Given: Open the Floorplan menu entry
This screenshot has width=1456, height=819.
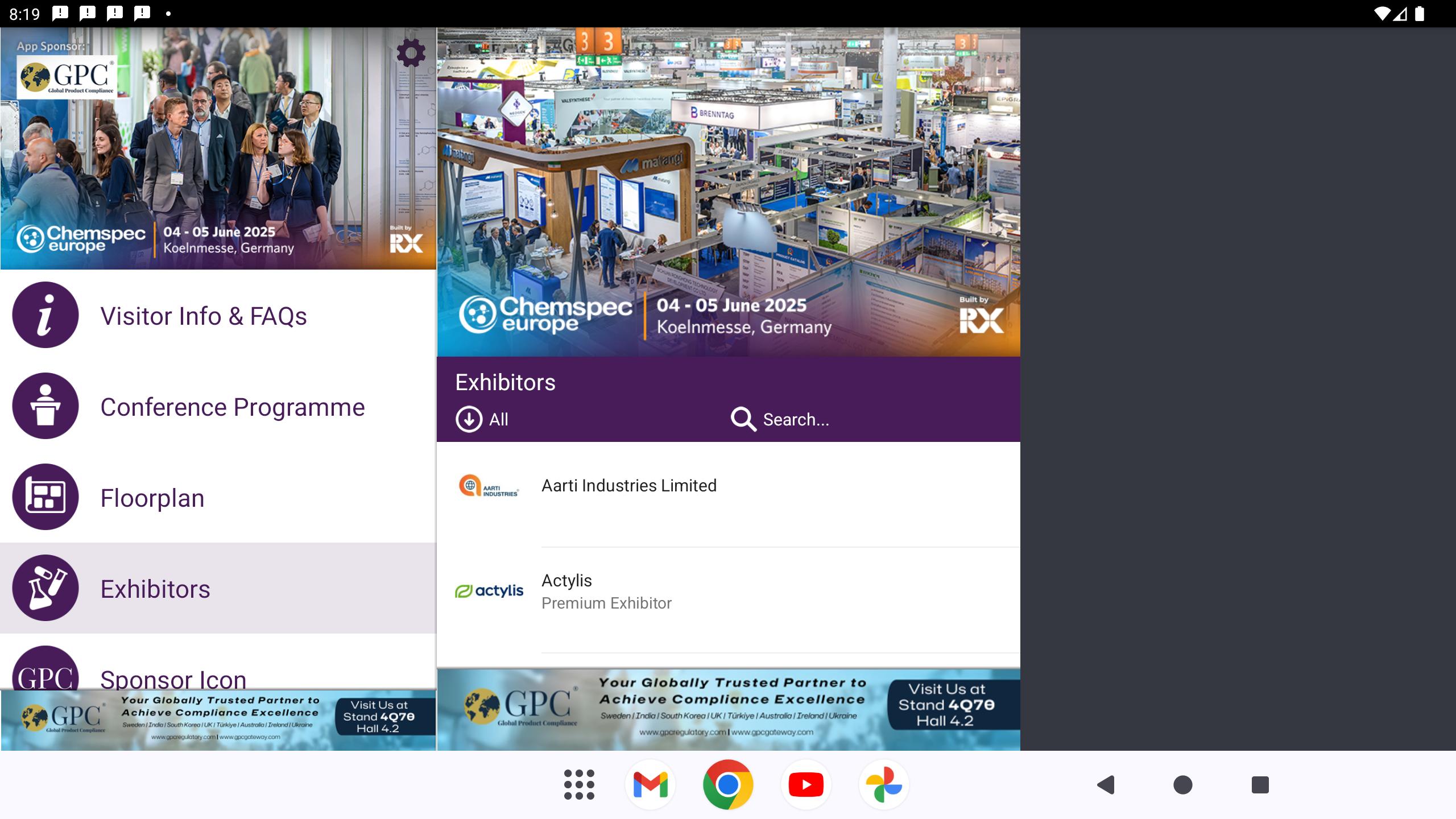Looking at the screenshot, I should tap(218, 497).
